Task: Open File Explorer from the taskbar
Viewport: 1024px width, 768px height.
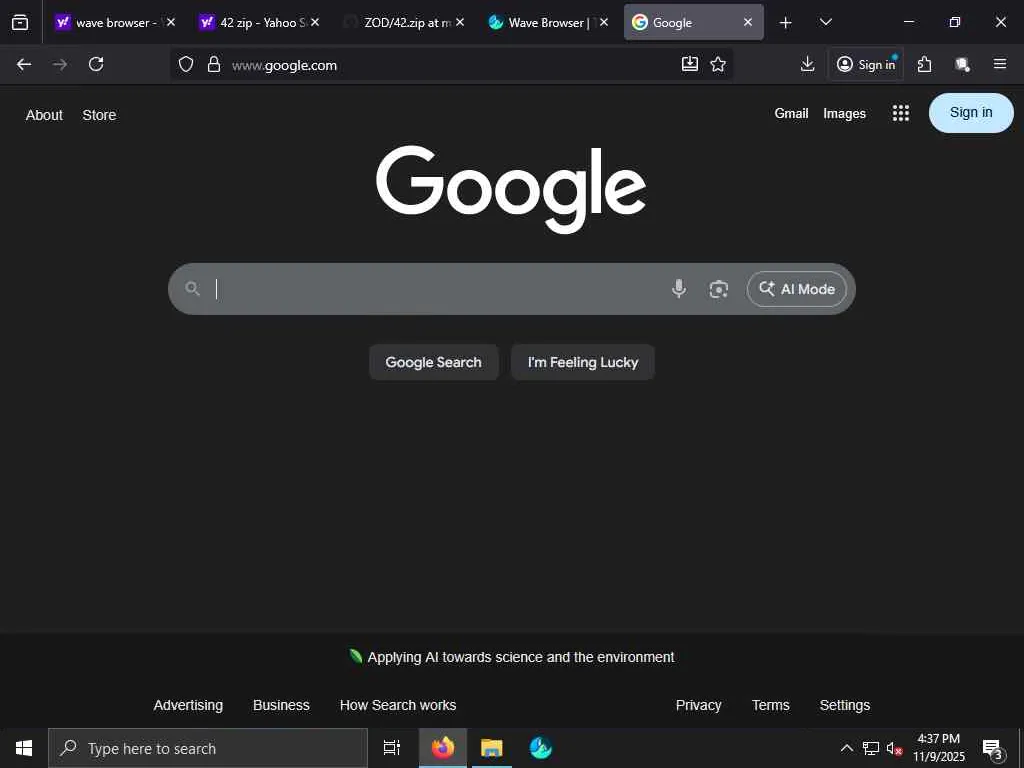Action: tap(492, 748)
